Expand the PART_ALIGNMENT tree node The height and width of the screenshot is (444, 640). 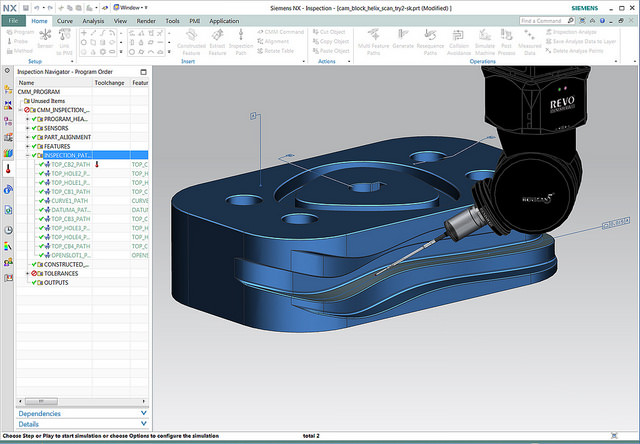click(28, 137)
